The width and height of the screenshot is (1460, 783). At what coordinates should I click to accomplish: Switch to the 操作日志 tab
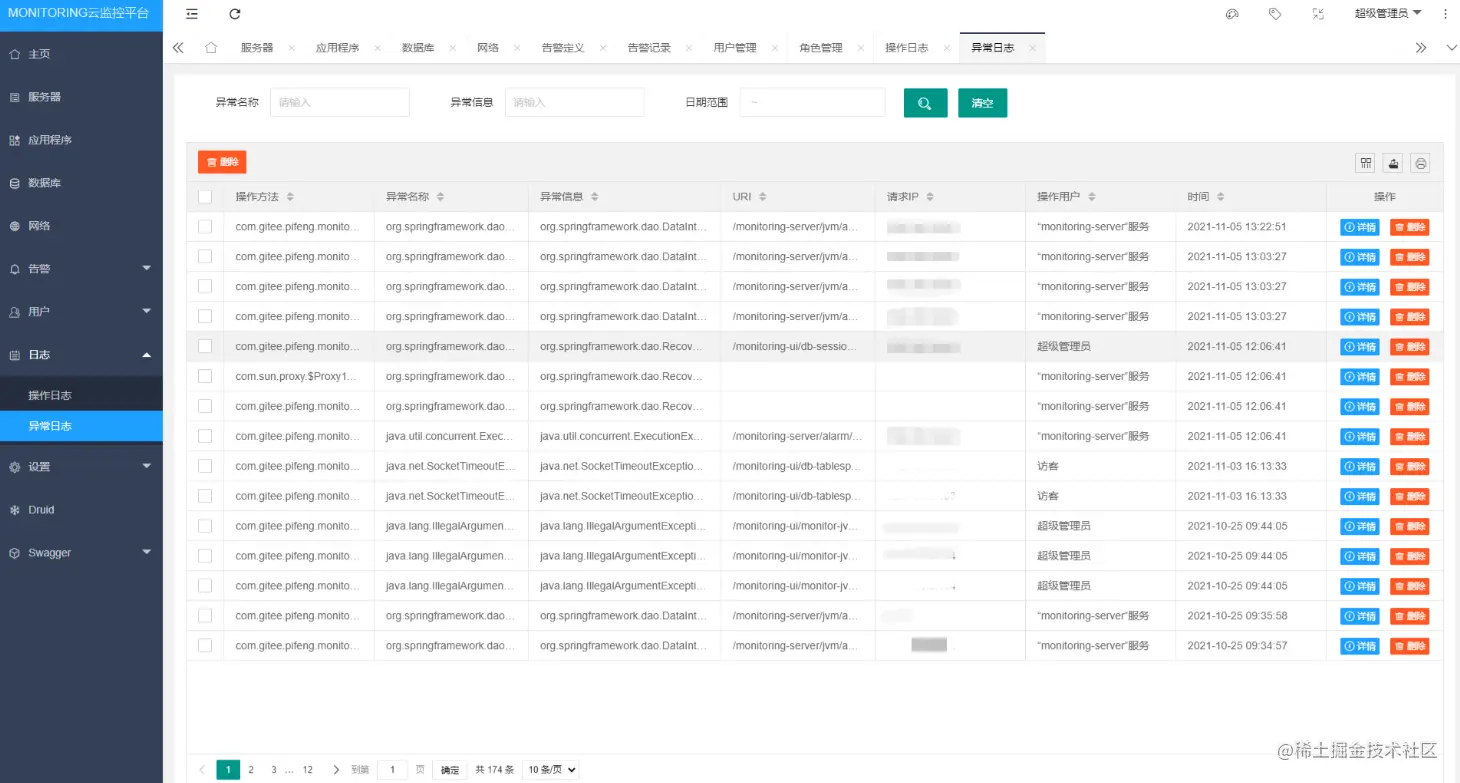pos(907,48)
